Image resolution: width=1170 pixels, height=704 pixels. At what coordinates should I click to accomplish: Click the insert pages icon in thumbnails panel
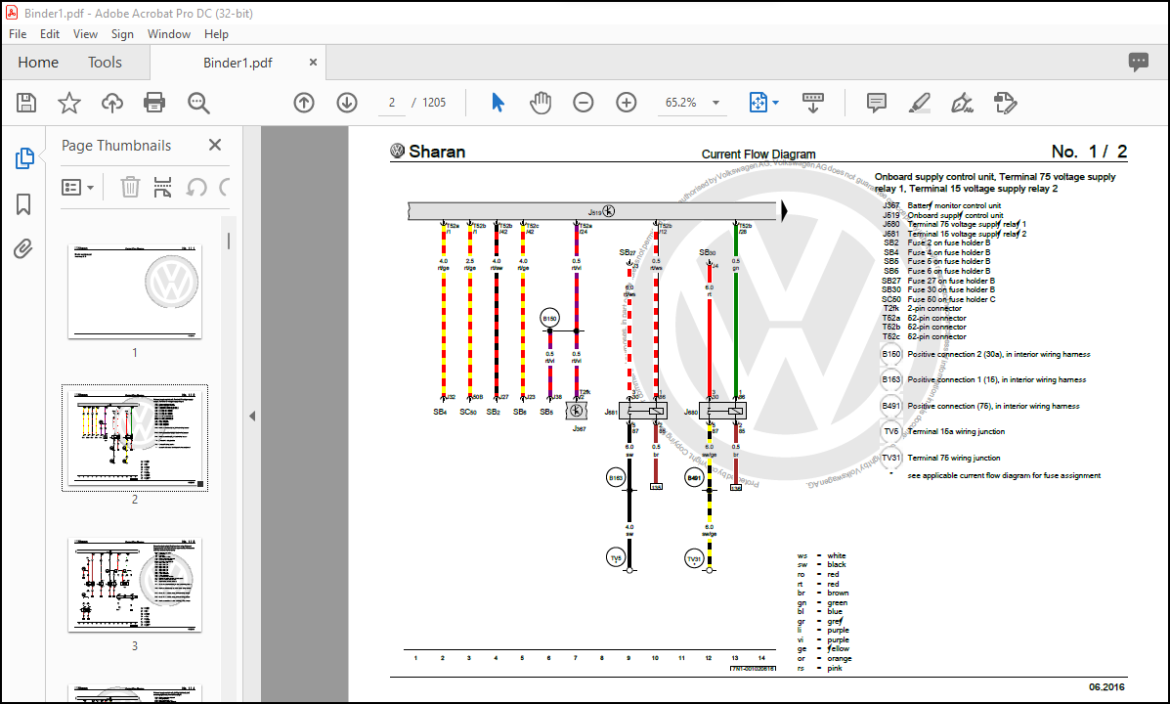(x=163, y=187)
